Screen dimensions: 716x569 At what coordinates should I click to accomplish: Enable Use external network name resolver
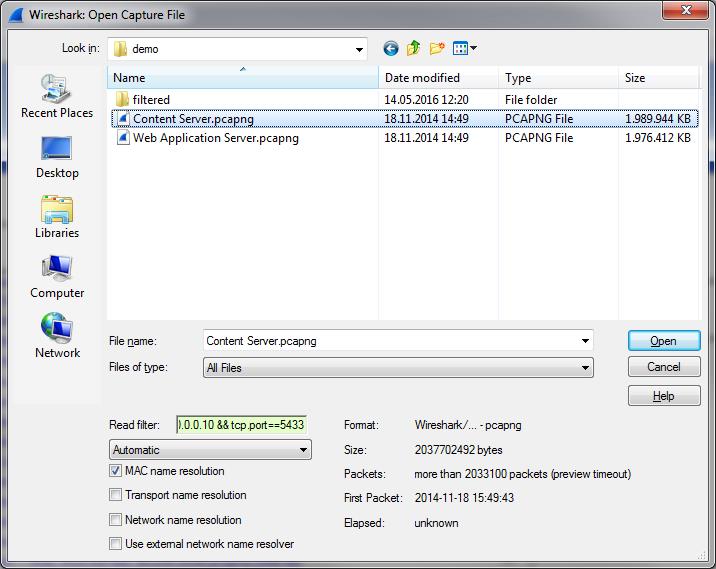(x=116, y=544)
